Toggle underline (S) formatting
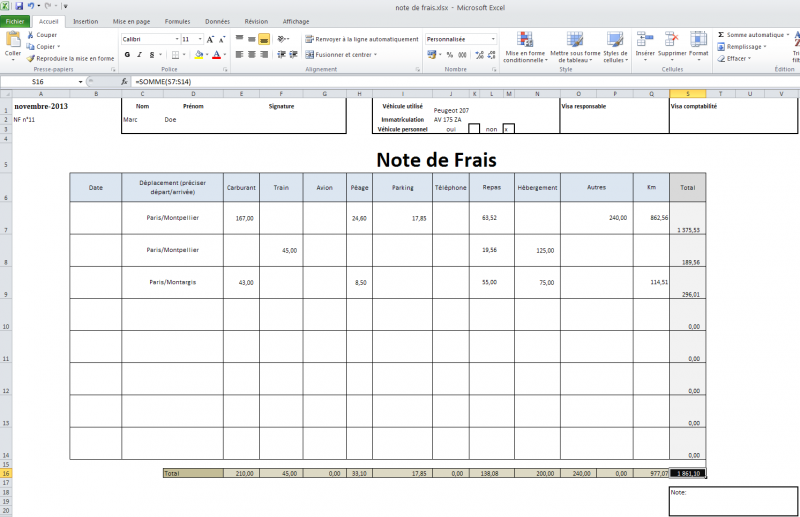800x517 pixels. click(152, 55)
